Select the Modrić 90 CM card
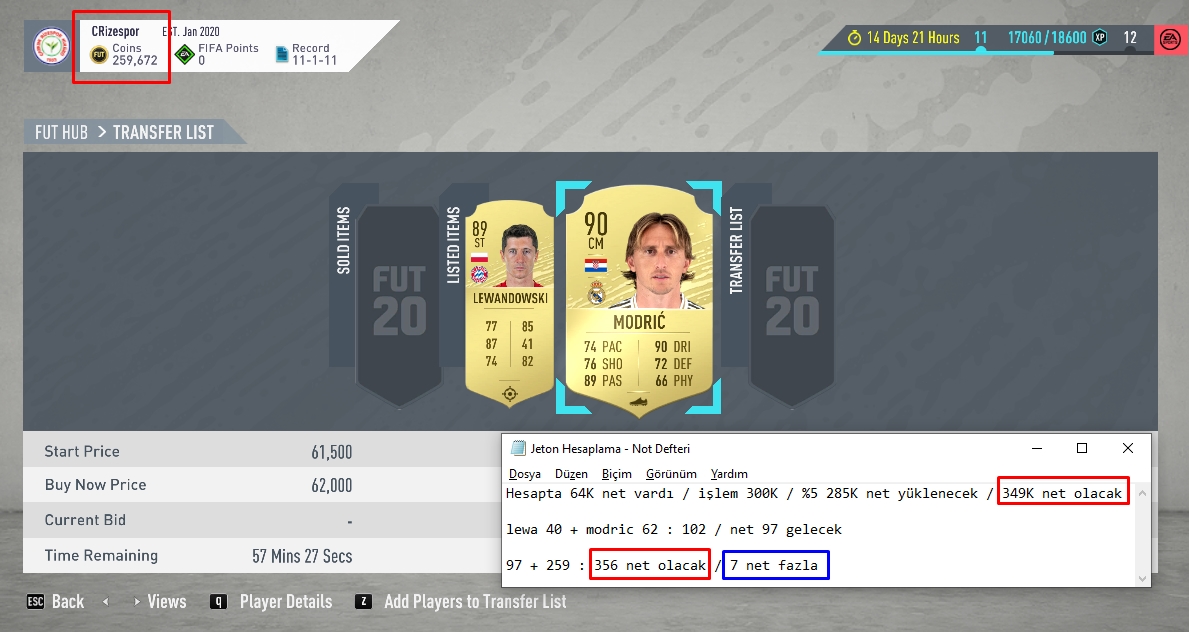This screenshot has width=1189, height=632. (x=638, y=300)
